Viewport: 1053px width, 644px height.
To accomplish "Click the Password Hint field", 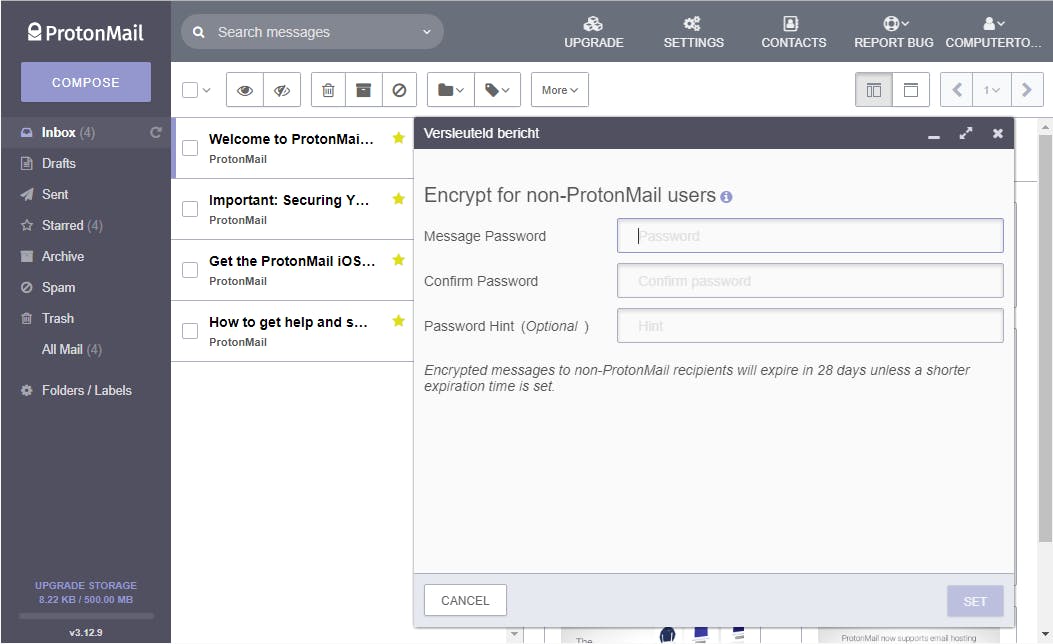I will [810, 326].
